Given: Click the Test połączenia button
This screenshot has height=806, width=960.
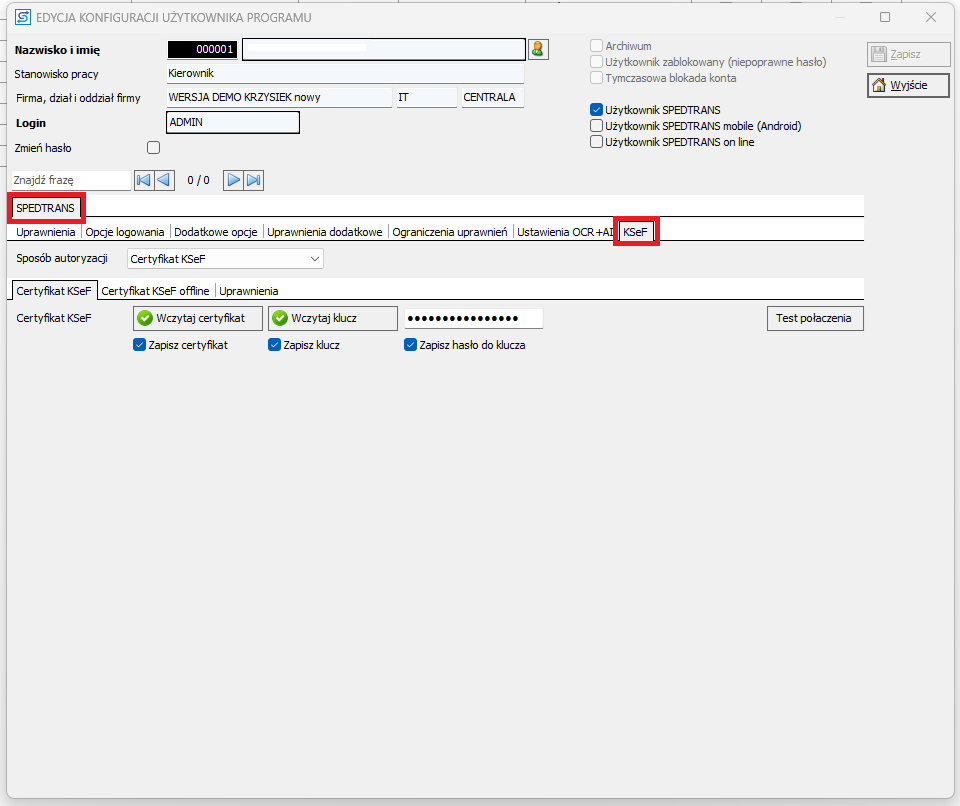Looking at the screenshot, I should pos(814,318).
